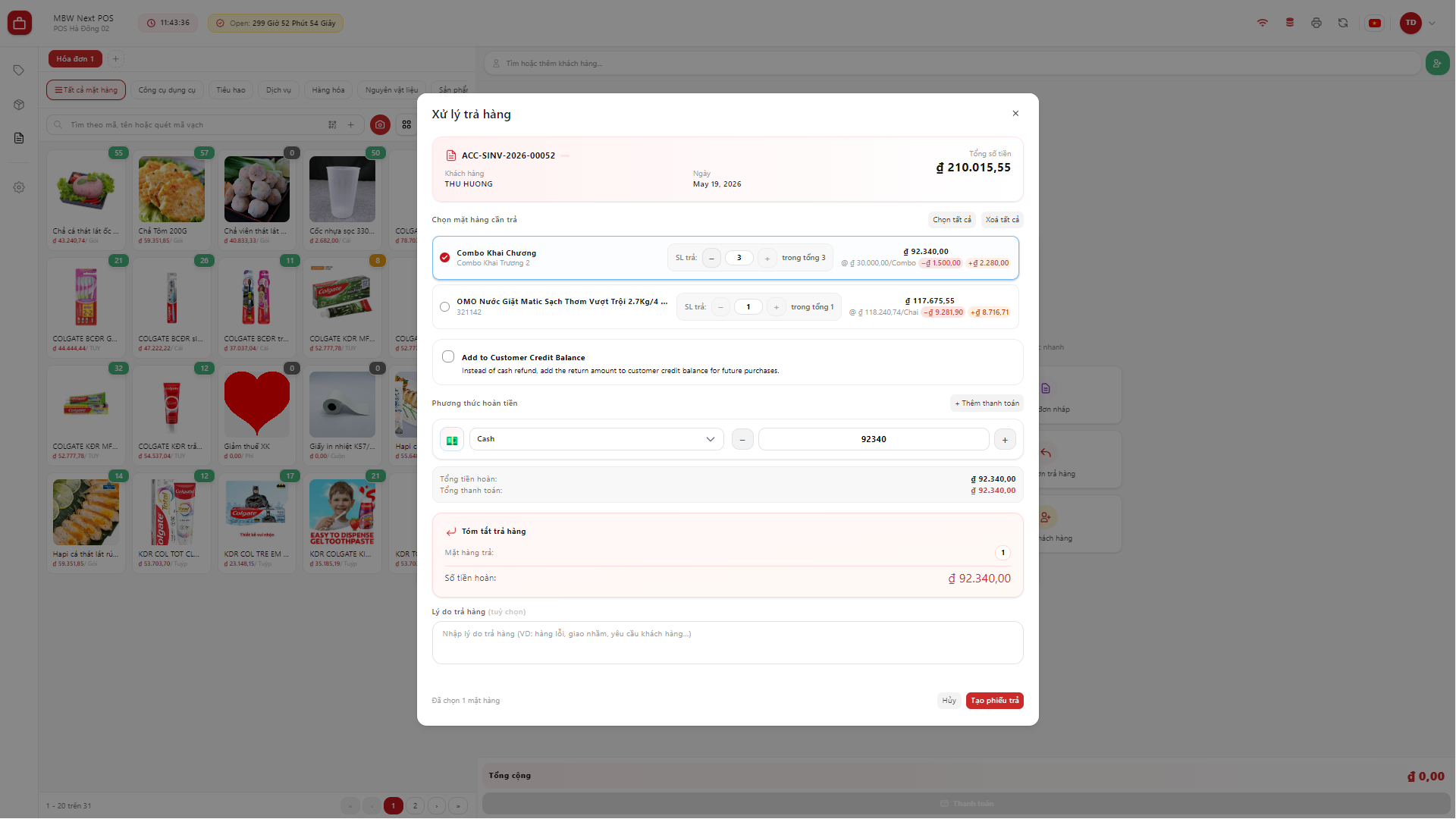1456x819 pixels.
Task: Click the red camera scan button
Action: pos(380,124)
